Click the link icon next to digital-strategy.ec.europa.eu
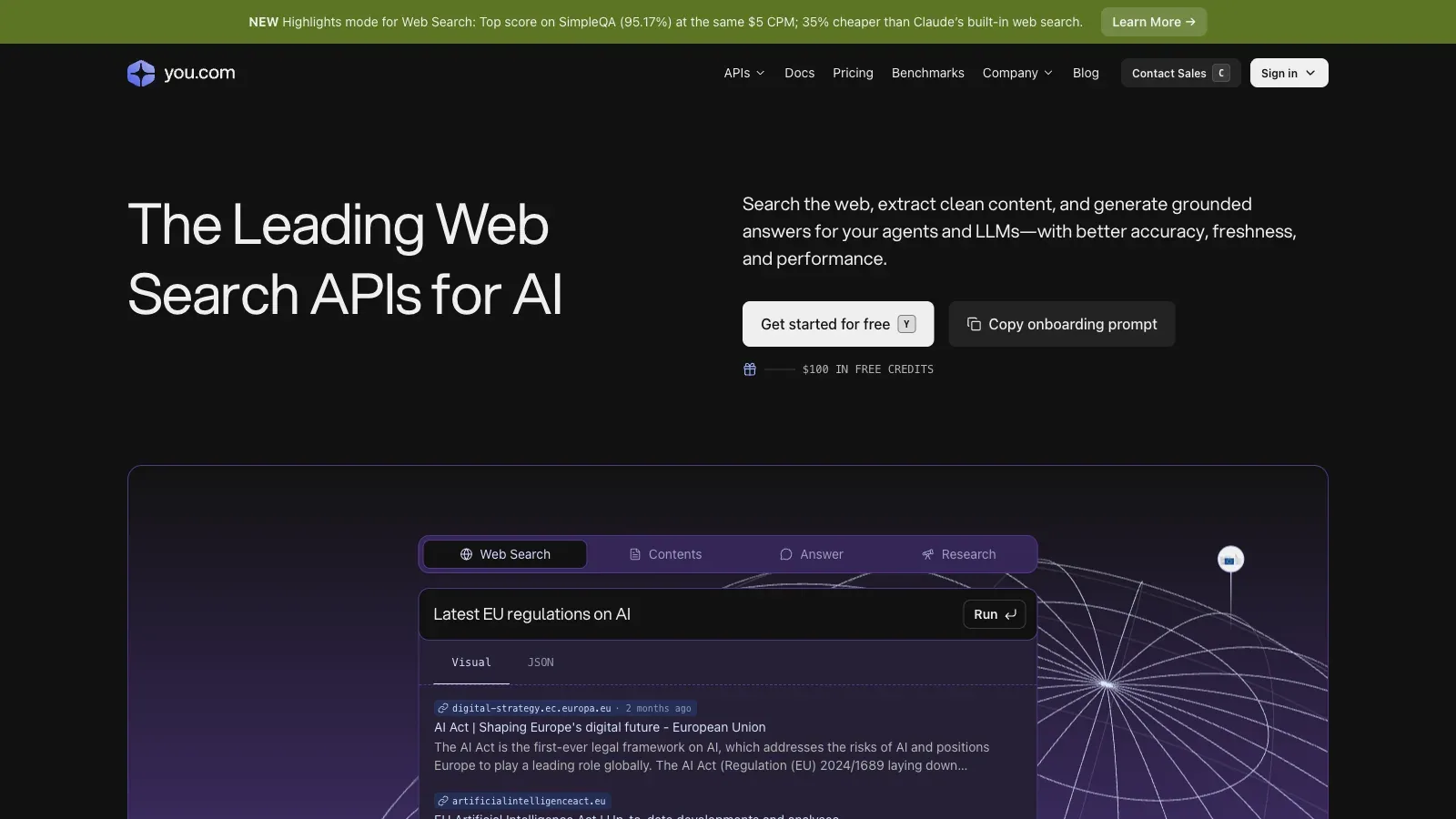Image resolution: width=1456 pixels, height=819 pixels. [x=443, y=708]
